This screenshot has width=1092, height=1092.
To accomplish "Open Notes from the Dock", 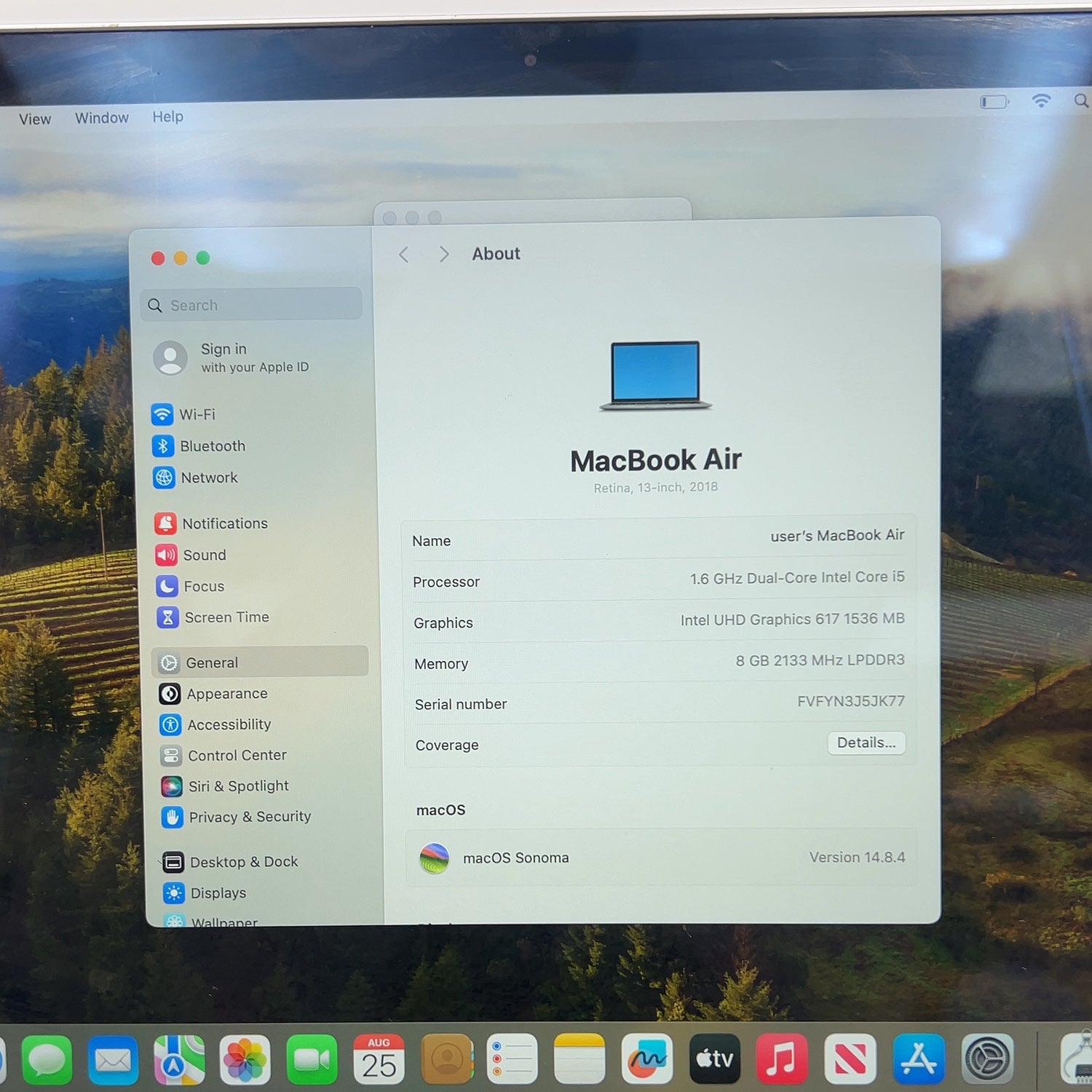I will pyautogui.click(x=579, y=1059).
